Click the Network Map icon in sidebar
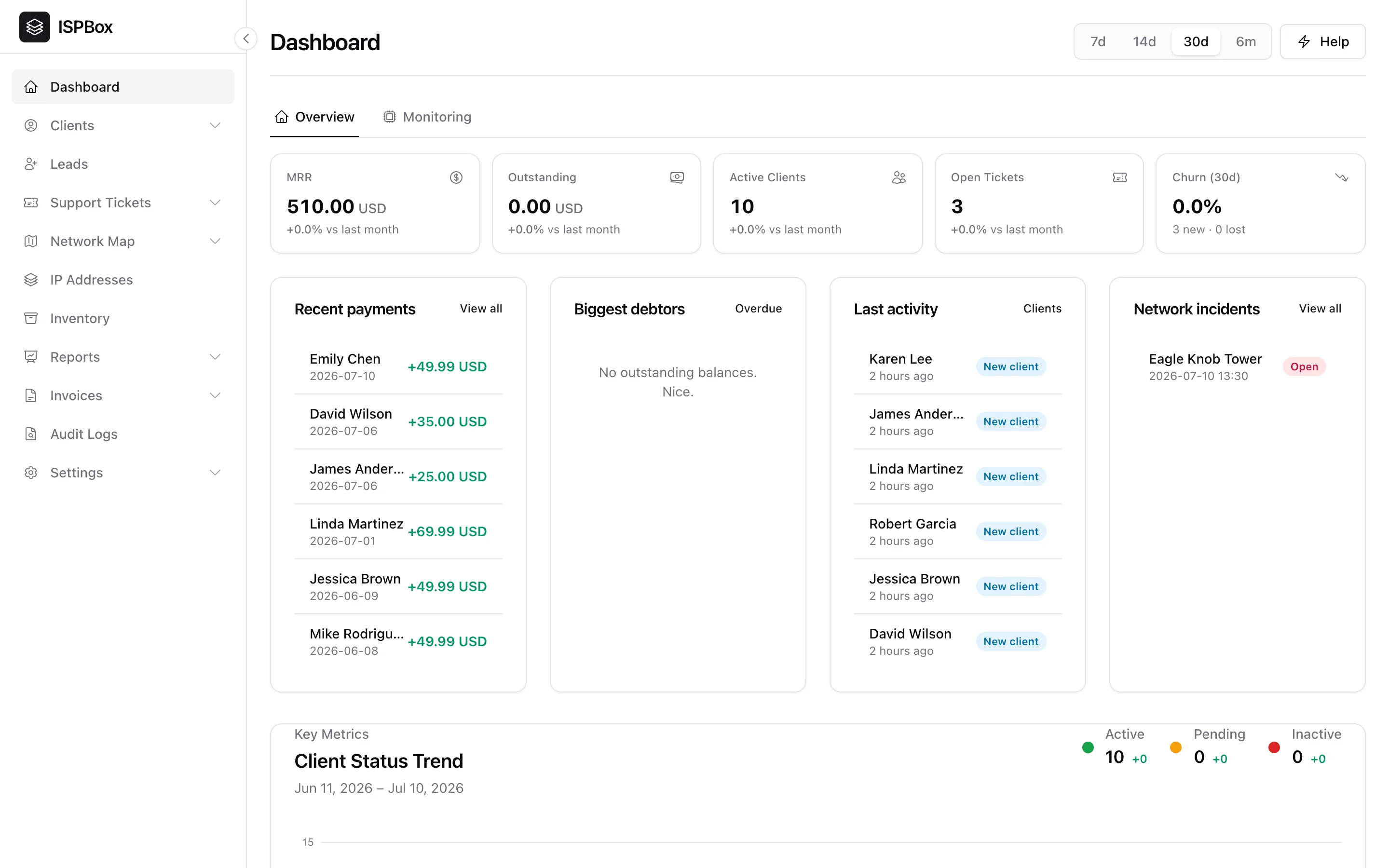 pyautogui.click(x=31, y=241)
